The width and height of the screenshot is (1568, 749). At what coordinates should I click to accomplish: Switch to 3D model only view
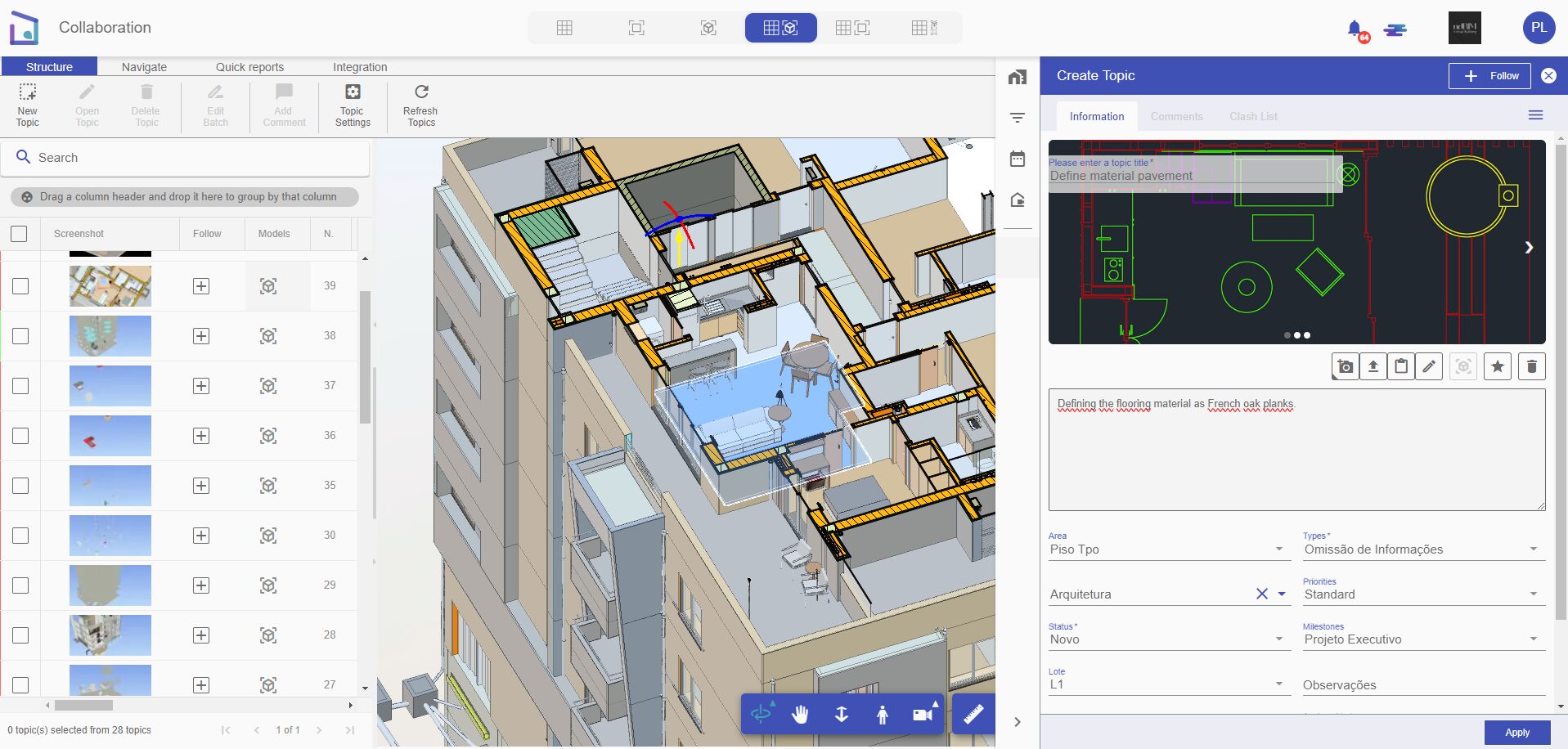(x=708, y=27)
